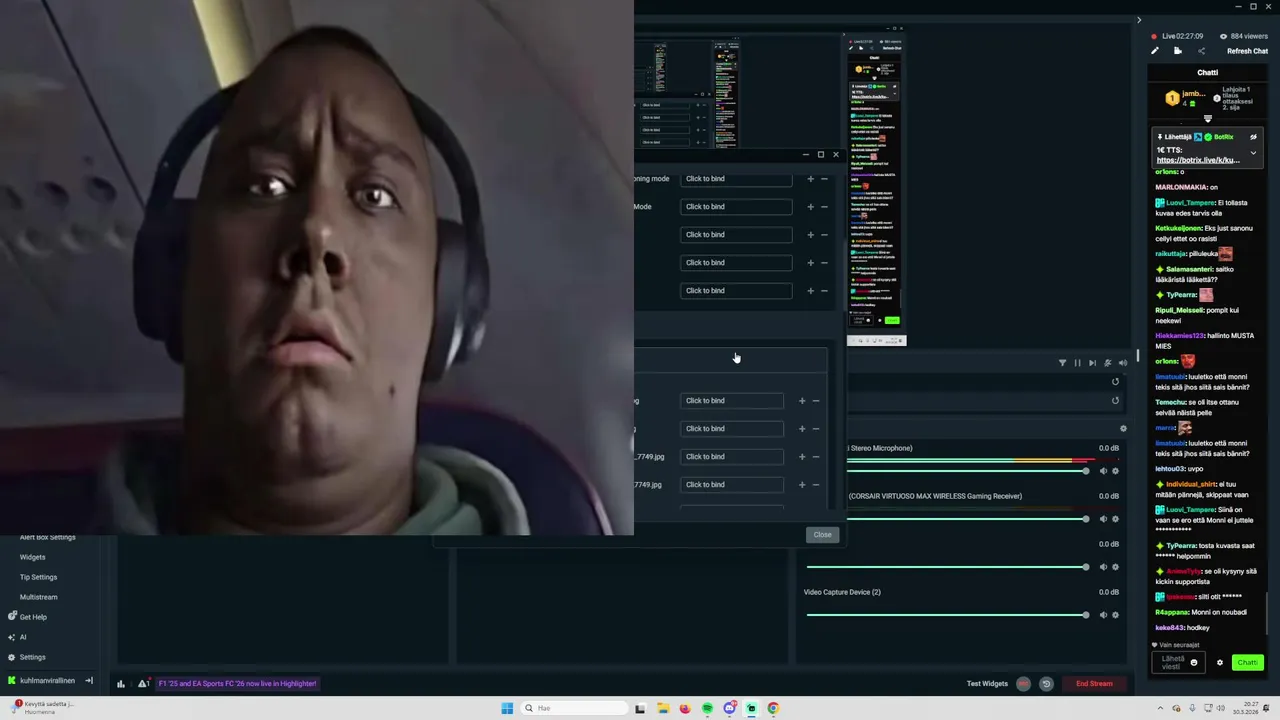Remove binding with minus in "oning mode" row

click(x=824, y=179)
